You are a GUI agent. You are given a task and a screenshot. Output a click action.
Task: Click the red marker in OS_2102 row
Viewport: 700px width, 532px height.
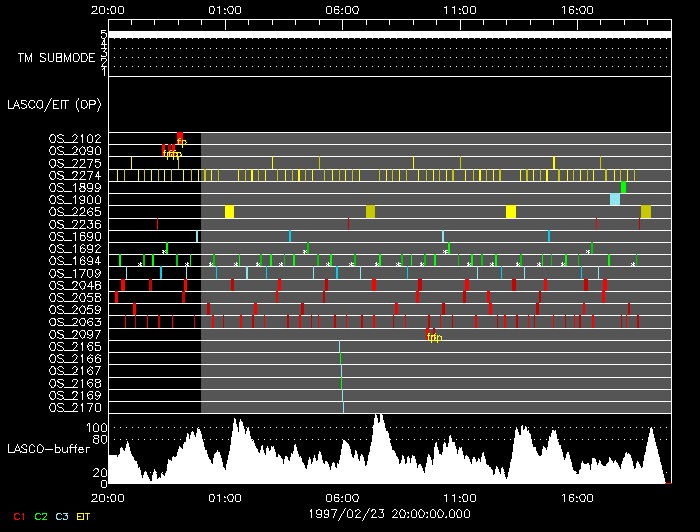point(180,137)
